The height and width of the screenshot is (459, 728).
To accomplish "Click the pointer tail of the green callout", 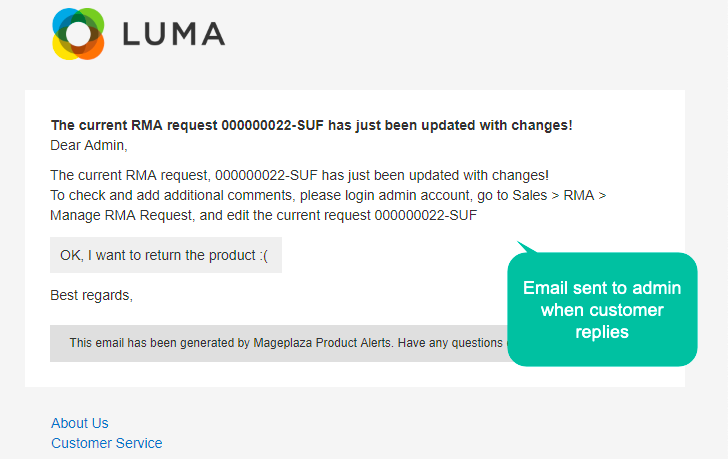I will pyautogui.click(x=526, y=247).
